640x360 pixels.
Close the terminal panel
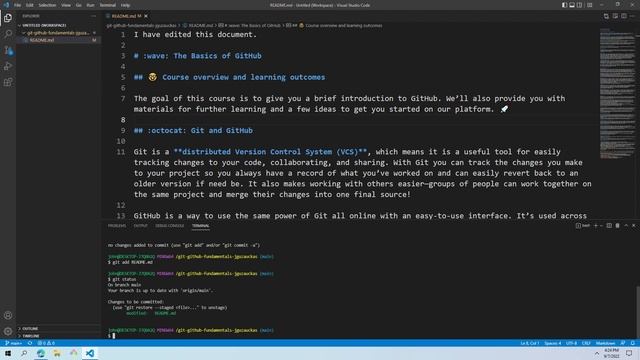[633, 225]
